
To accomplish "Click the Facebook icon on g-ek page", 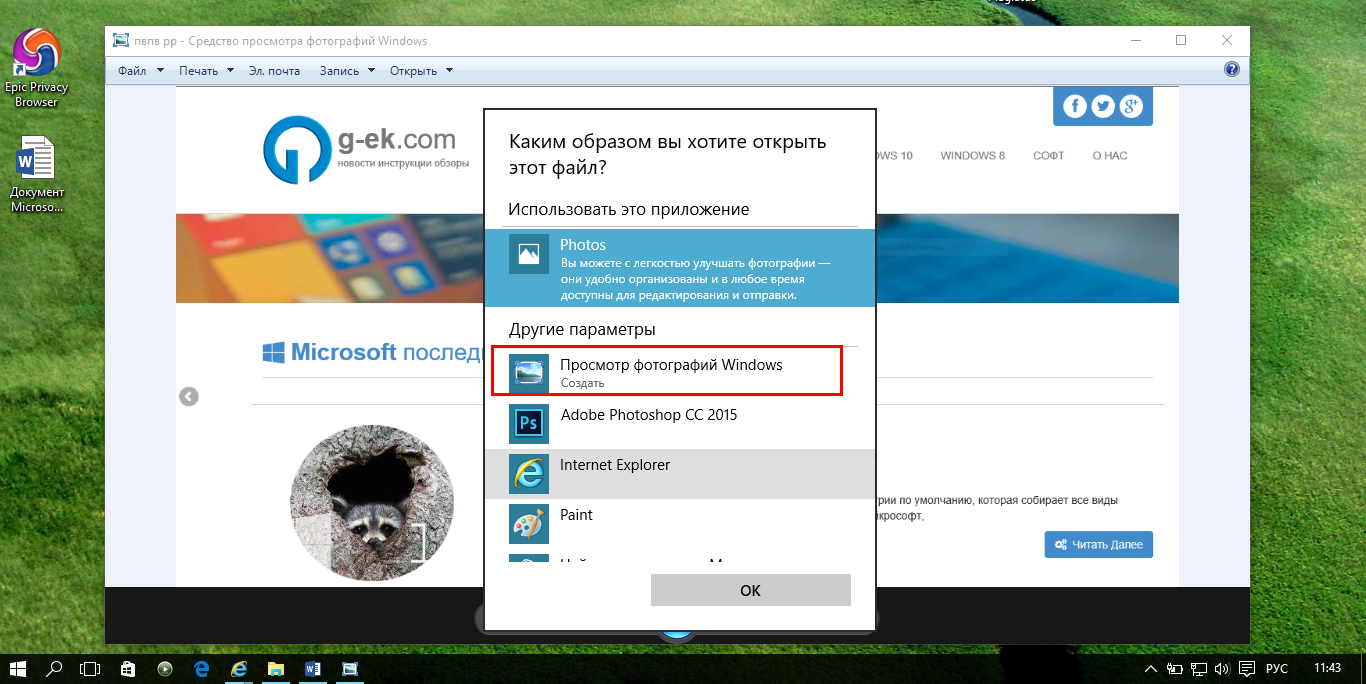I will click(x=1075, y=106).
